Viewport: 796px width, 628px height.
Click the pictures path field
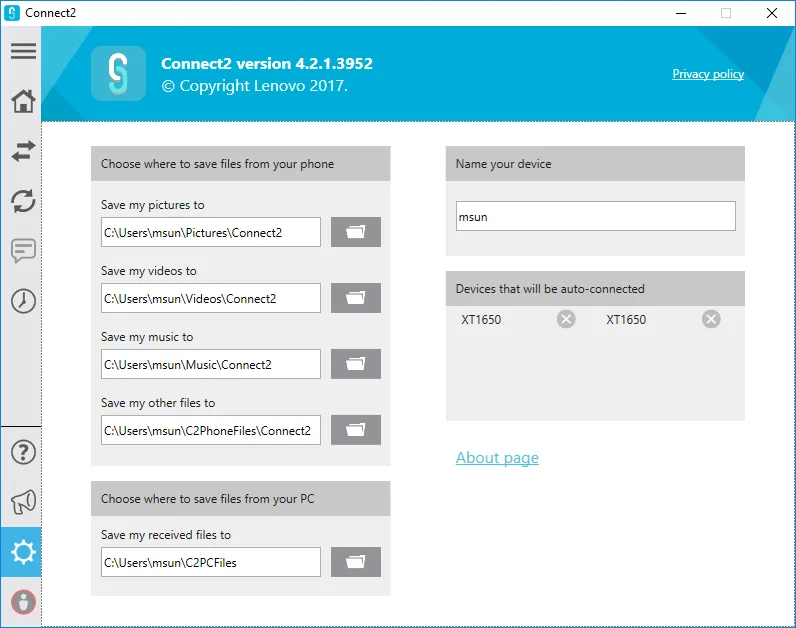211,232
